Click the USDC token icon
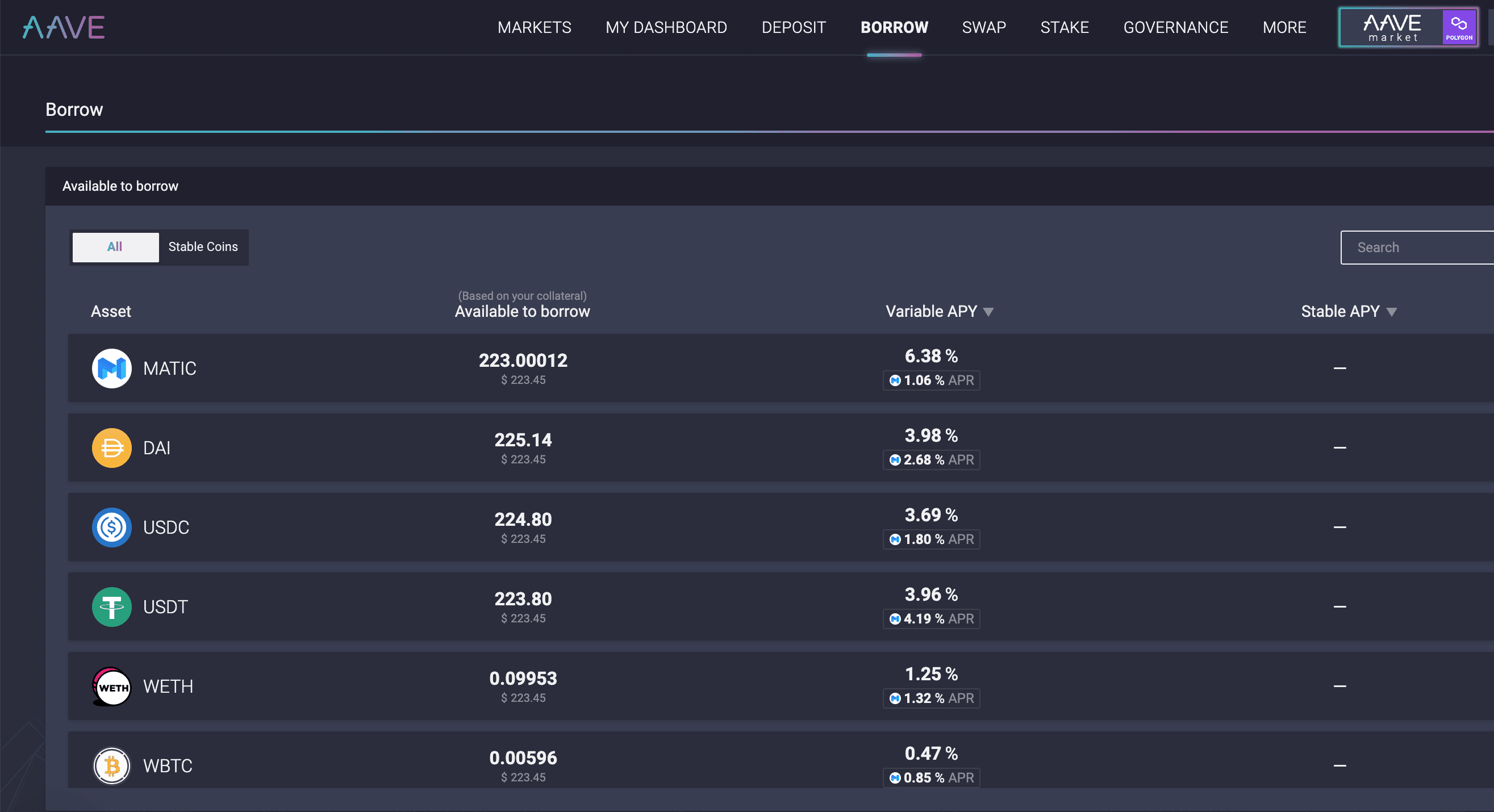Viewport: 1494px width, 812px height. pos(111,527)
